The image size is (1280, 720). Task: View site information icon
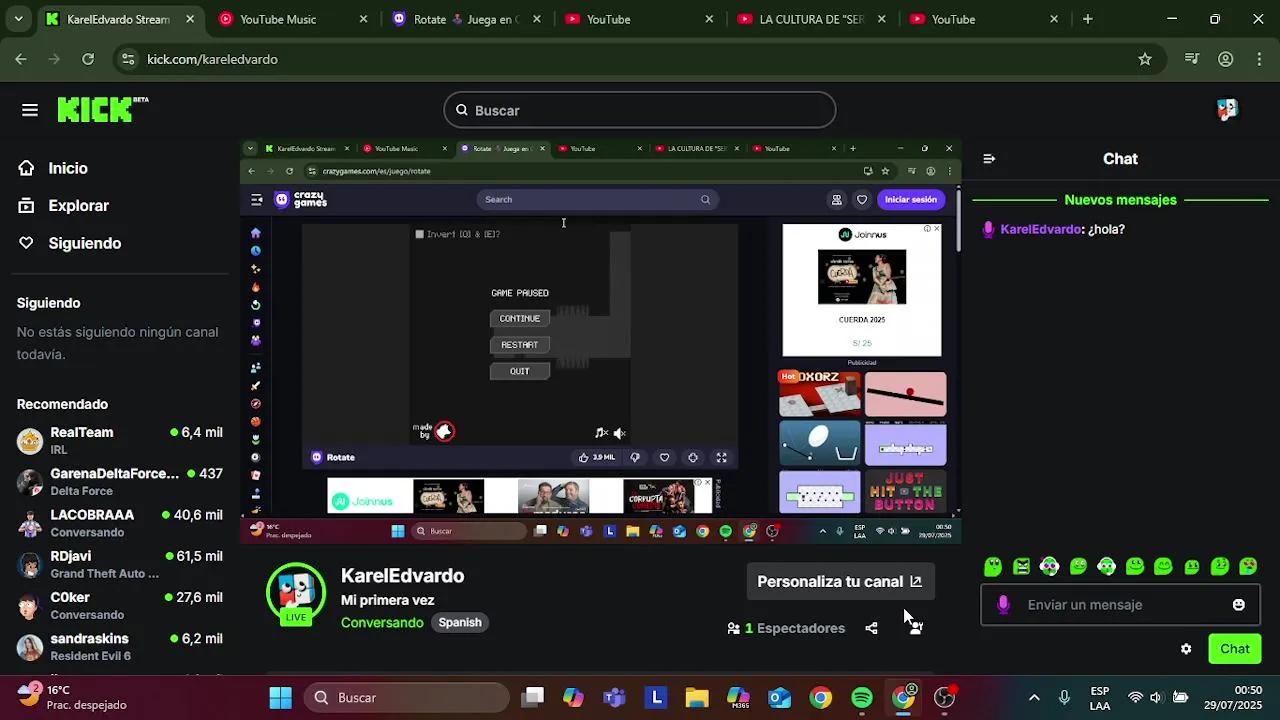[x=127, y=59]
